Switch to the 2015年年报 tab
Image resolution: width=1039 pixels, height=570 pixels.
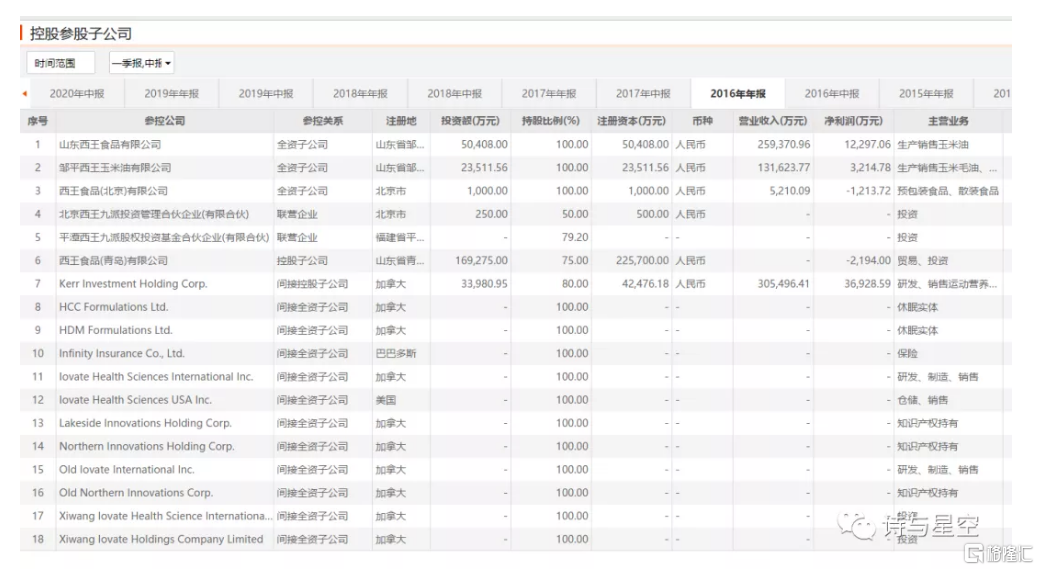(926, 93)
